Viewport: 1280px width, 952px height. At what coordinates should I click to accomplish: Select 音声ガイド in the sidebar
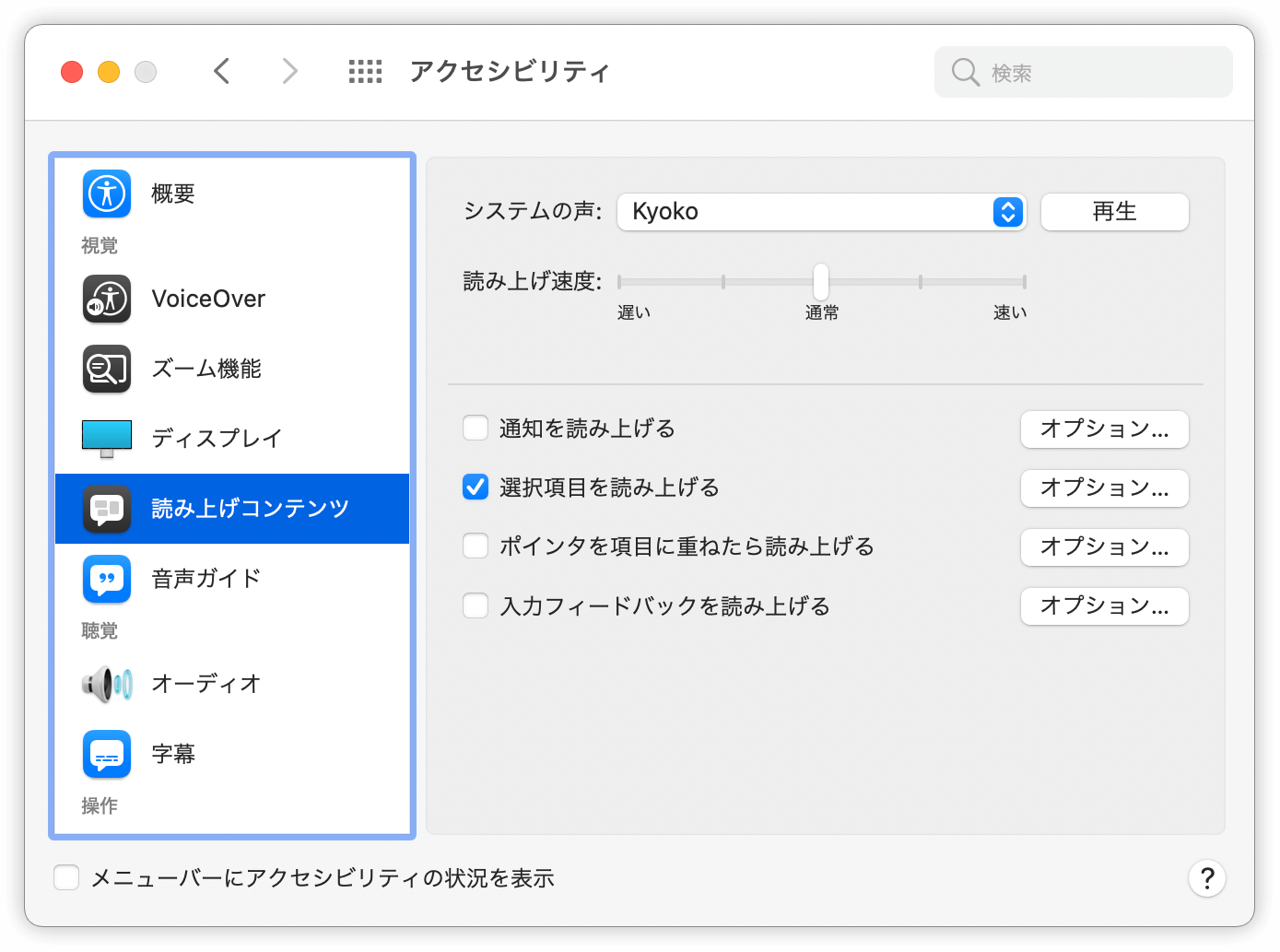pyautogui.click(x=232, y=579)
